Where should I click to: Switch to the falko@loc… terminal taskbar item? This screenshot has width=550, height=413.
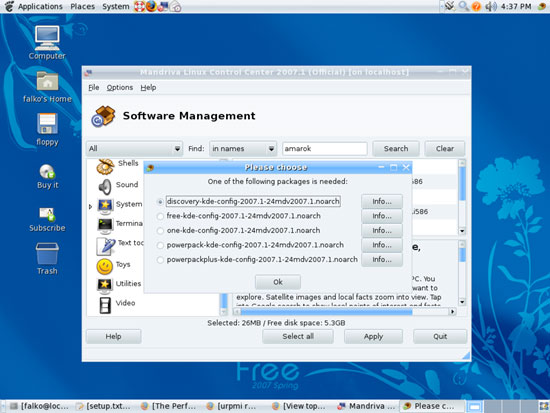[x=39, y=406]
